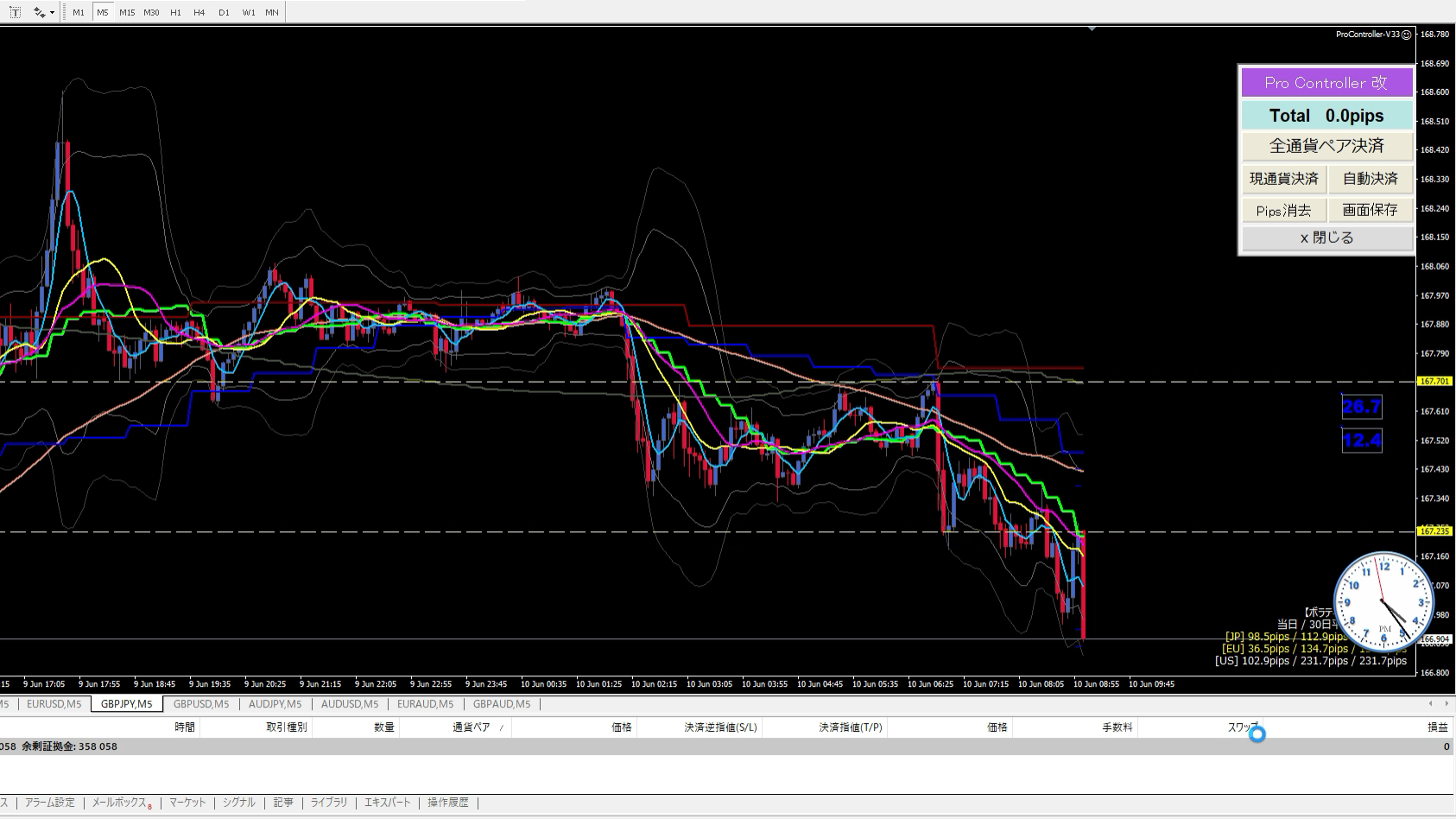The width and height of the screenshot is (1456, 819).
Task: Click the 167.235 price level marker
Action: tap(1435, 531)
